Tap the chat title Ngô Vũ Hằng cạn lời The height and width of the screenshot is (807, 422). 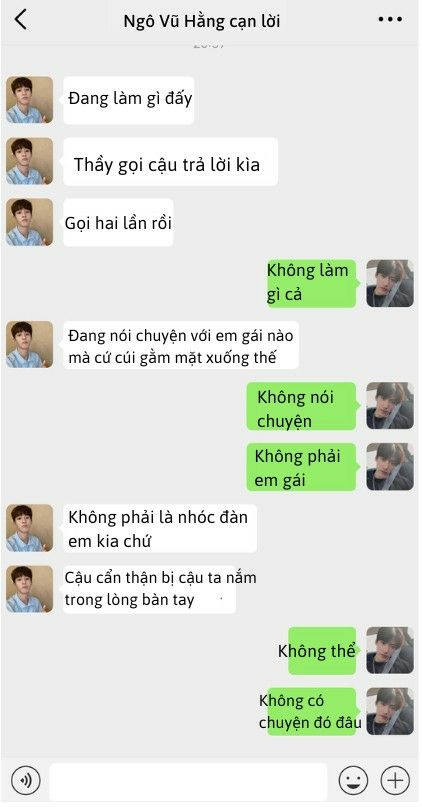pos(202,21)
